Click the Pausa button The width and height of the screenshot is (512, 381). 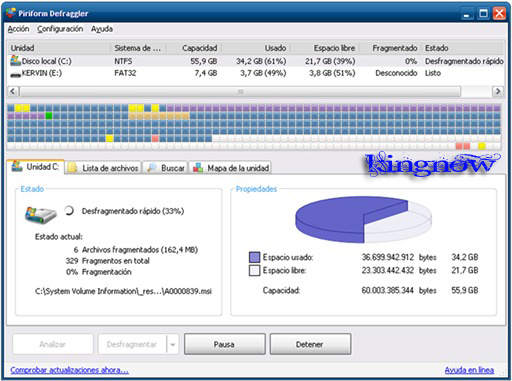click(x=225, y=344)
